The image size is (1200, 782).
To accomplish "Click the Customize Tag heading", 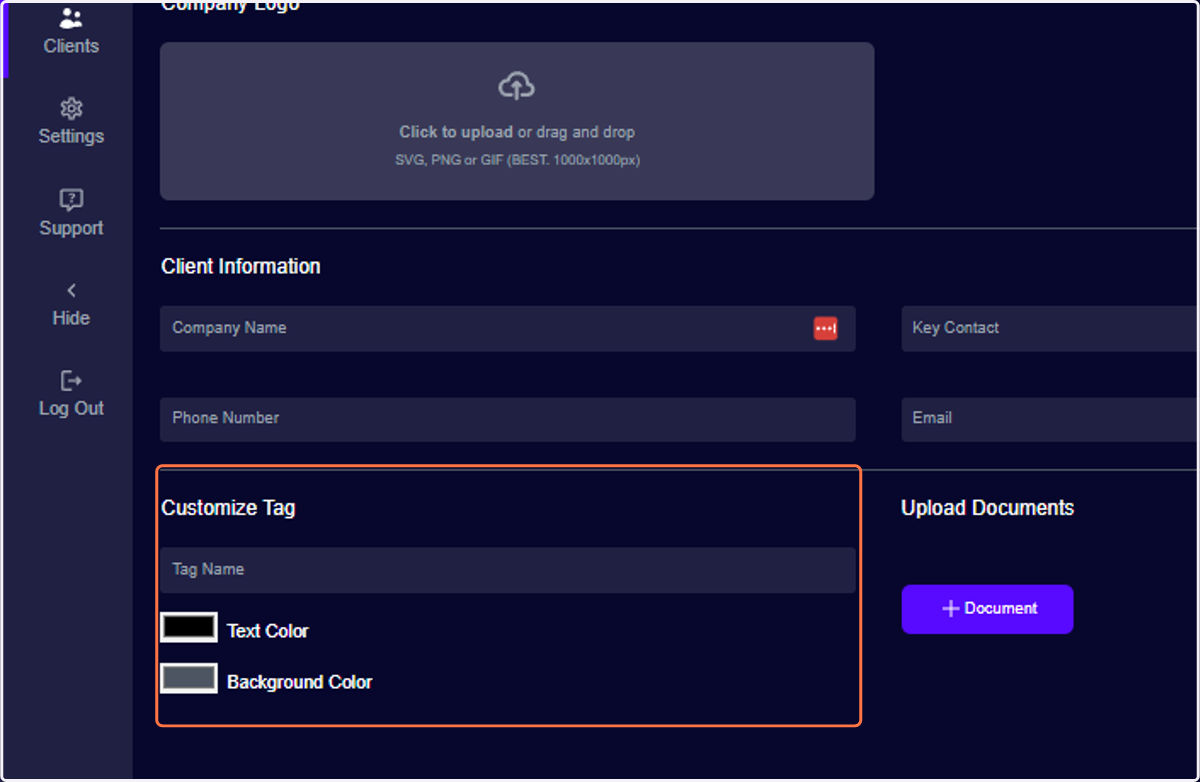I will coord(228,508).
